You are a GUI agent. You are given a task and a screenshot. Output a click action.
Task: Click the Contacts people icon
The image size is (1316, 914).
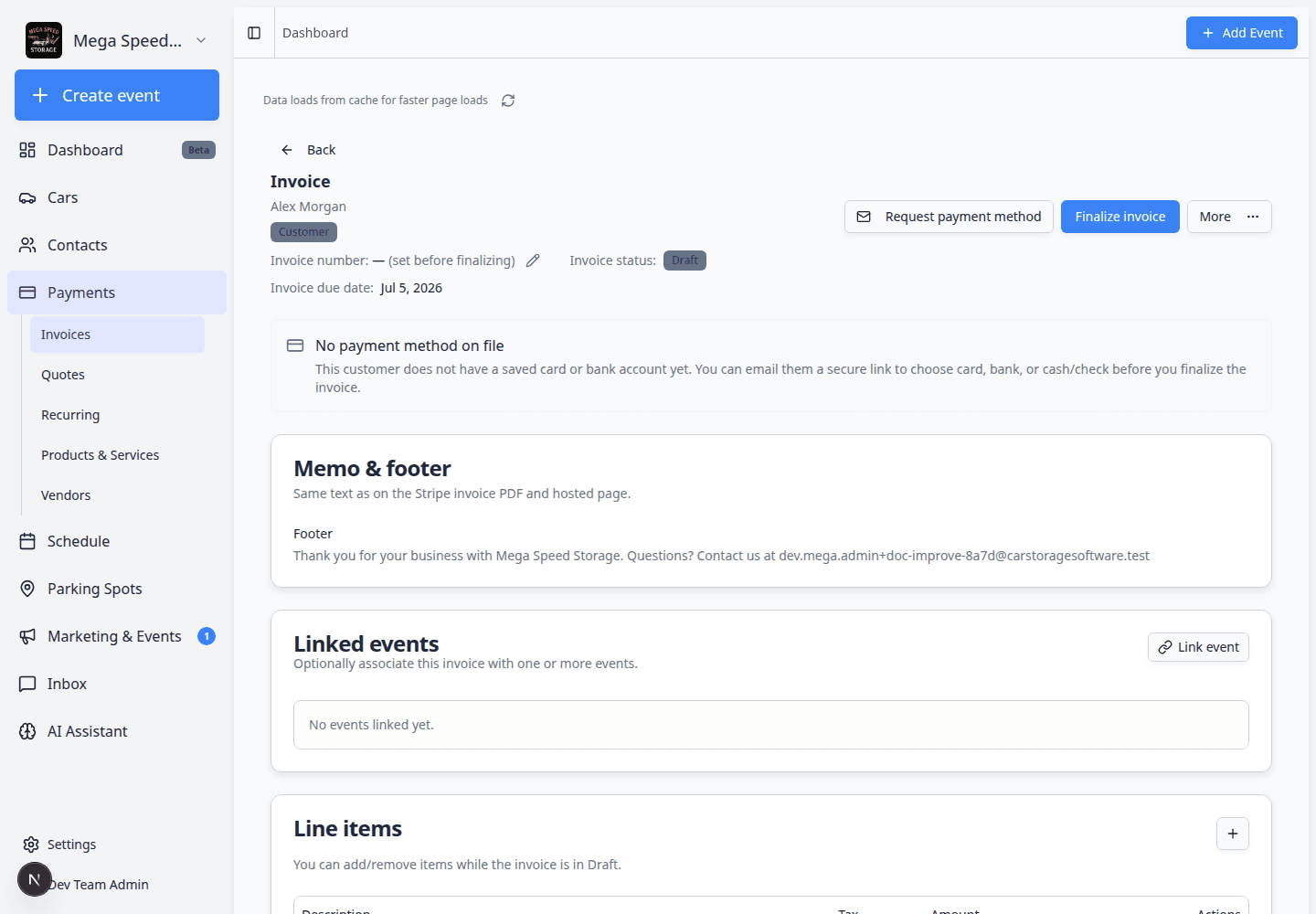click(x=27, y=245)
